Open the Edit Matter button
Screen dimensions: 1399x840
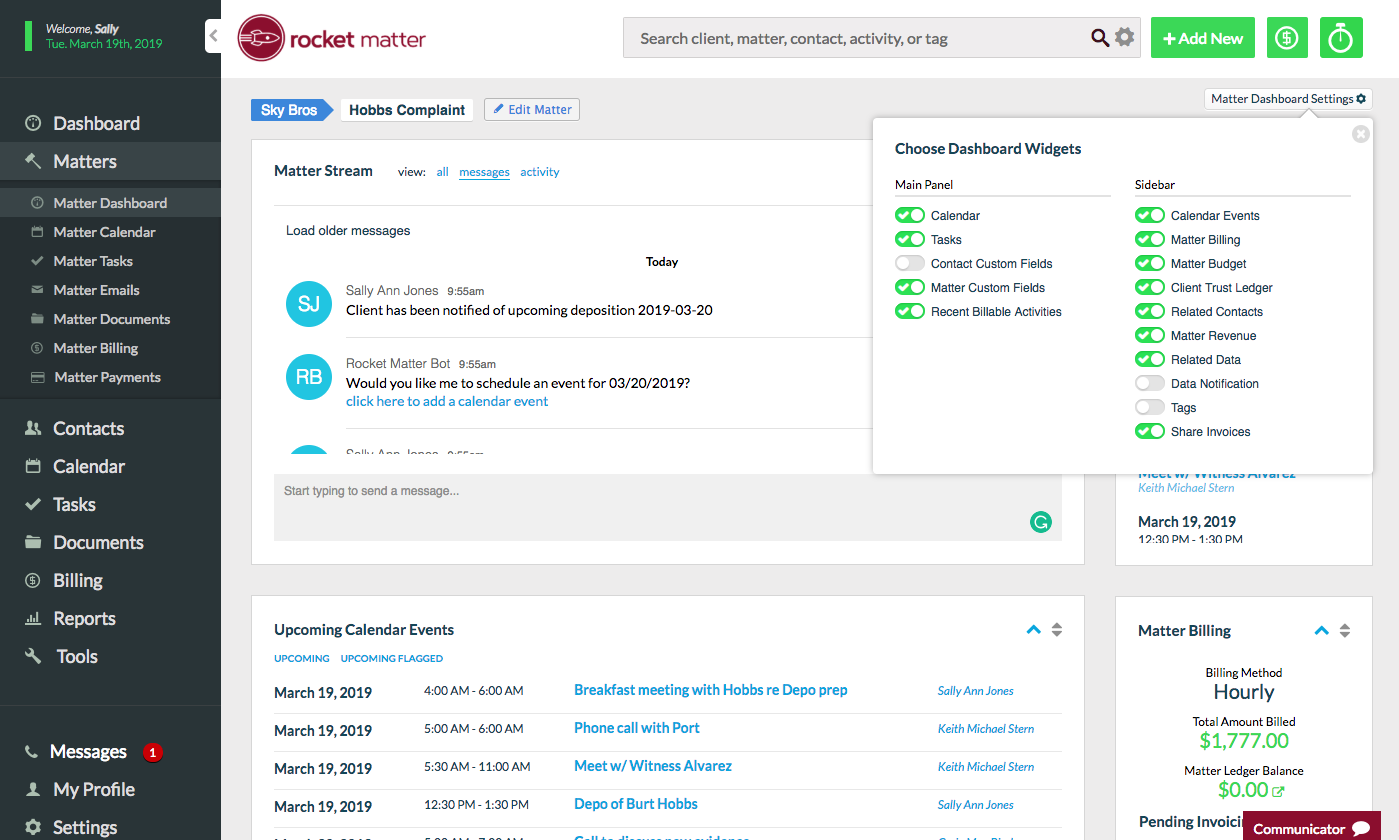click(x=531, y=109)
